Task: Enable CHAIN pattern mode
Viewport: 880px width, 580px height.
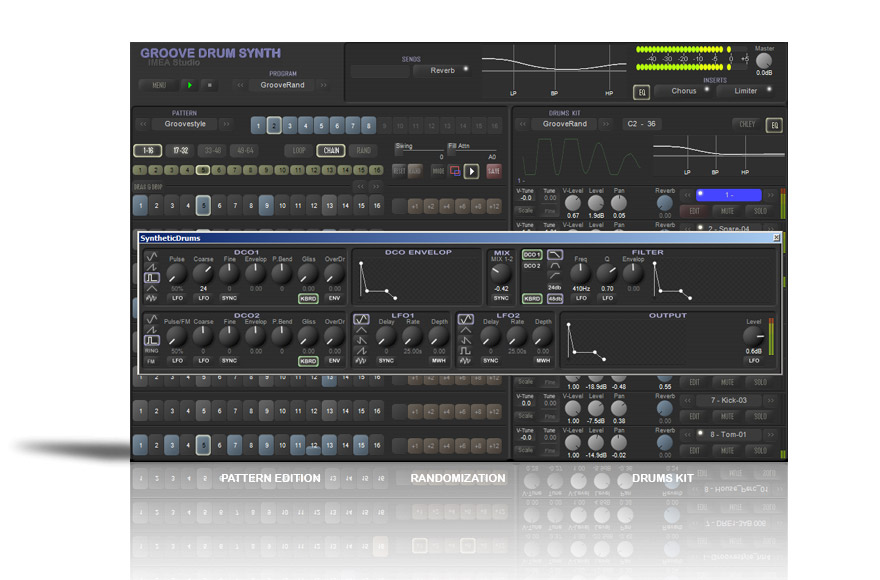Action: (x=331, y=151)
